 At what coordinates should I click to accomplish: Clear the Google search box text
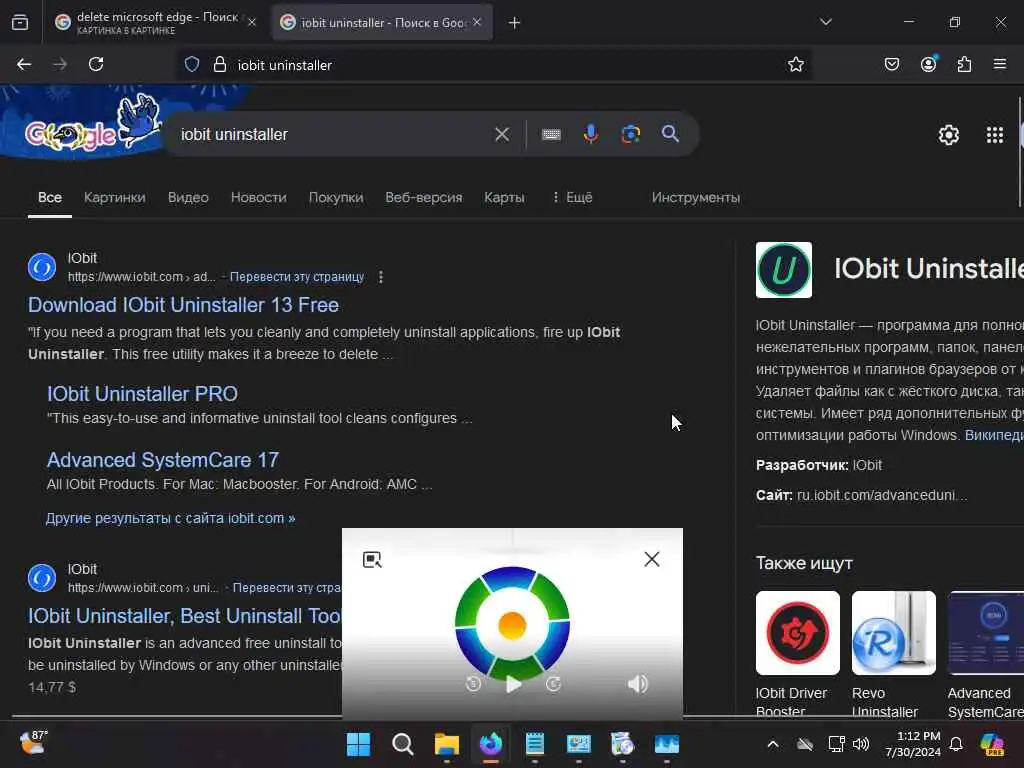point(502,134)
